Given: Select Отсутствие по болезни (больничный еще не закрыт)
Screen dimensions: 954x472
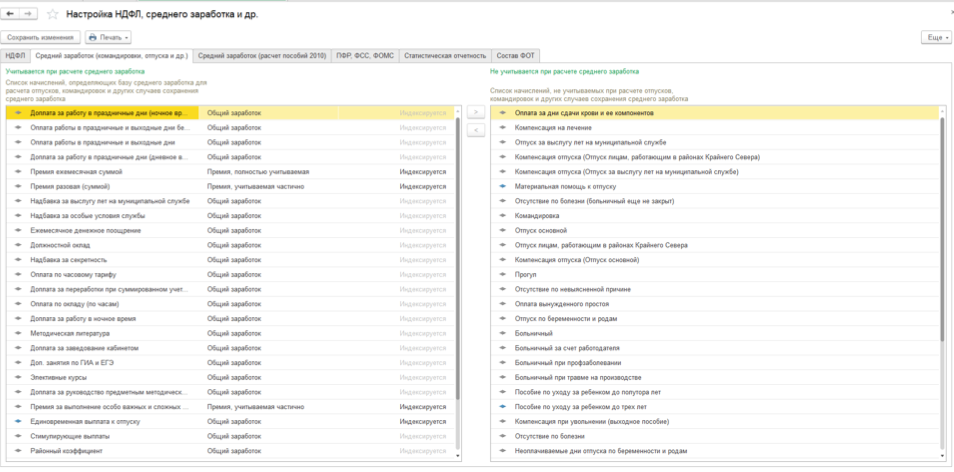Looking at the screenshot, I should coord(716,201).
